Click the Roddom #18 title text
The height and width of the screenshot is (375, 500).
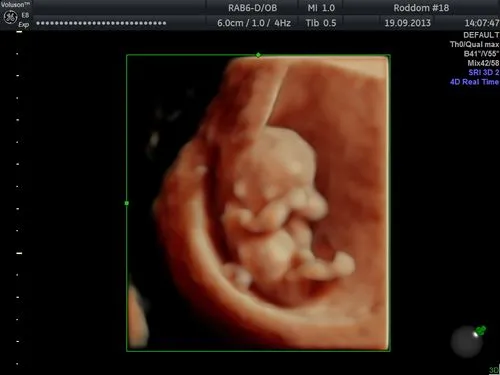tap(421, 8)
